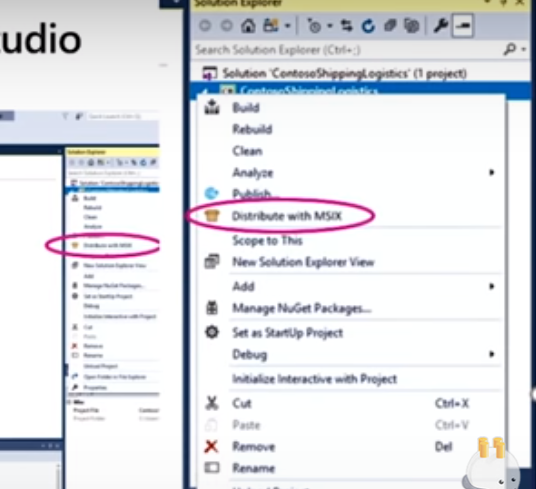Click the Home icon in Solution Explorer toolbar

[248, 26]
